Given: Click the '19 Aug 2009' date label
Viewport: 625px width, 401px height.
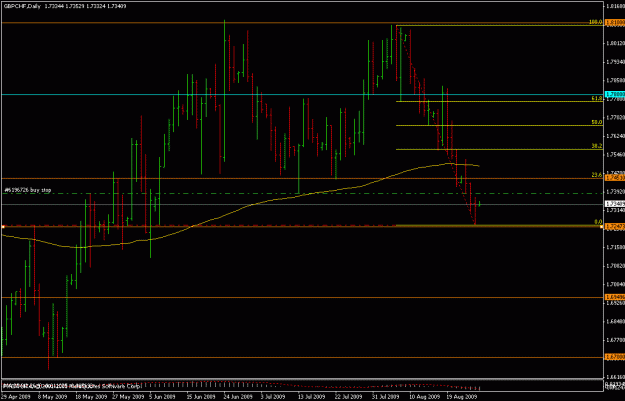Looking at the screenshot, I should pos(462,397).
